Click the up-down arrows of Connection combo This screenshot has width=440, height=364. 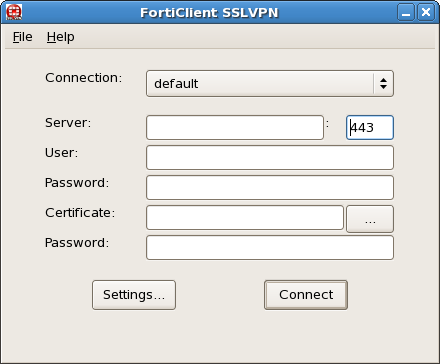[x=383, y=84]
